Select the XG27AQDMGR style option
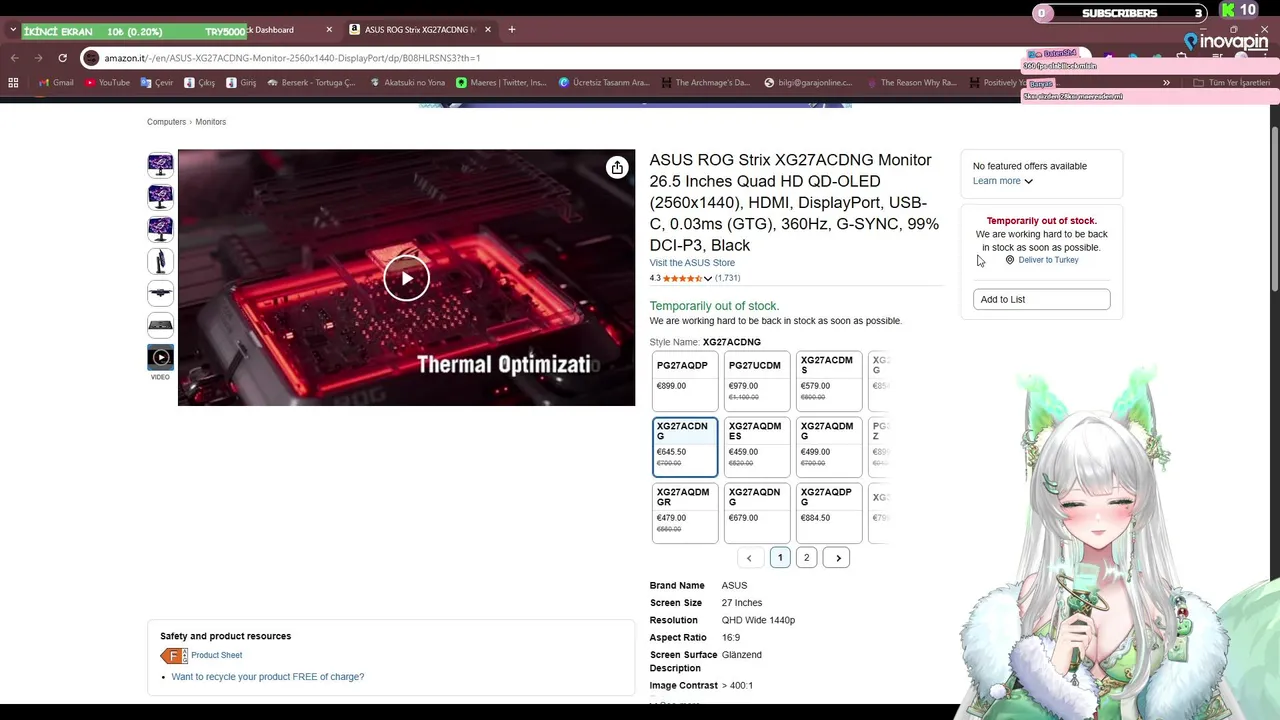Viewport: 1280px width, 720px height. tap(685, 513)
